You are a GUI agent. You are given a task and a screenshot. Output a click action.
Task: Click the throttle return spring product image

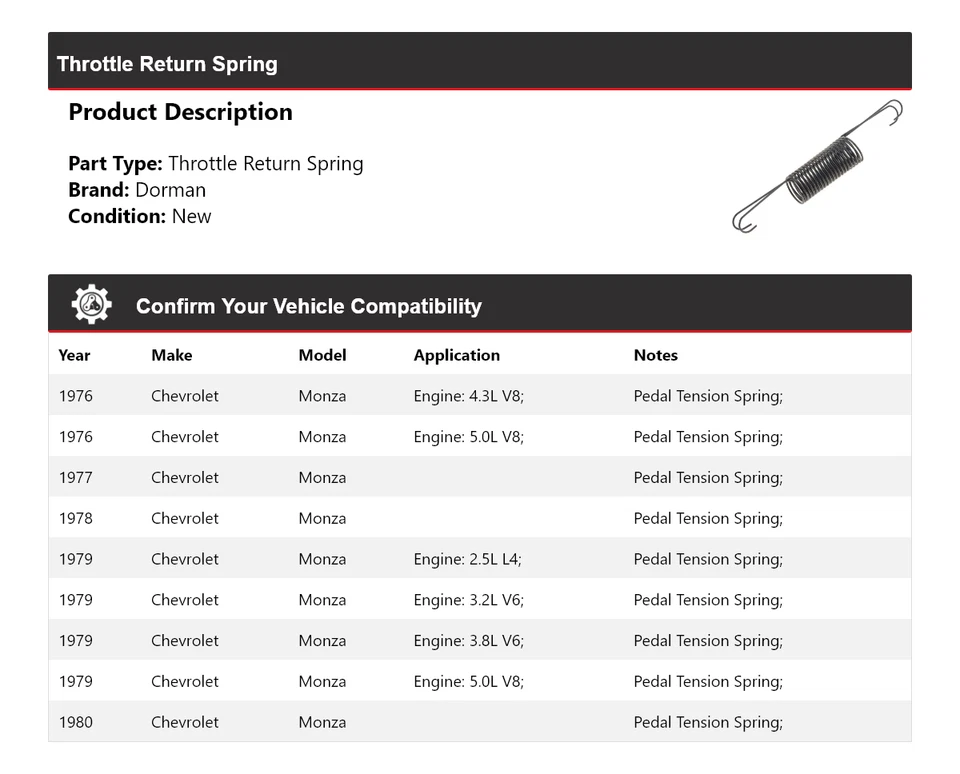[818, 166]
